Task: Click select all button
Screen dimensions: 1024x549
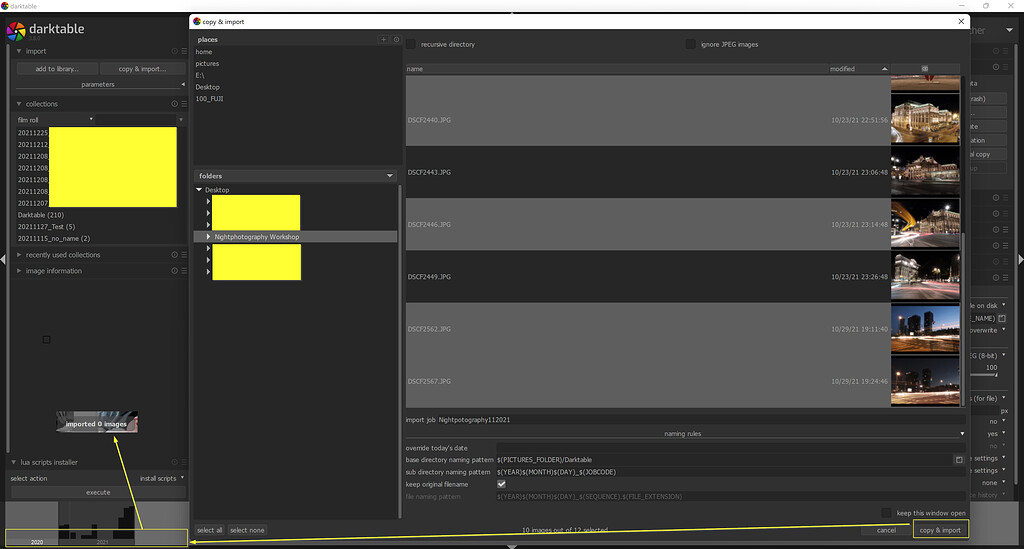Action: pos(210,530)
